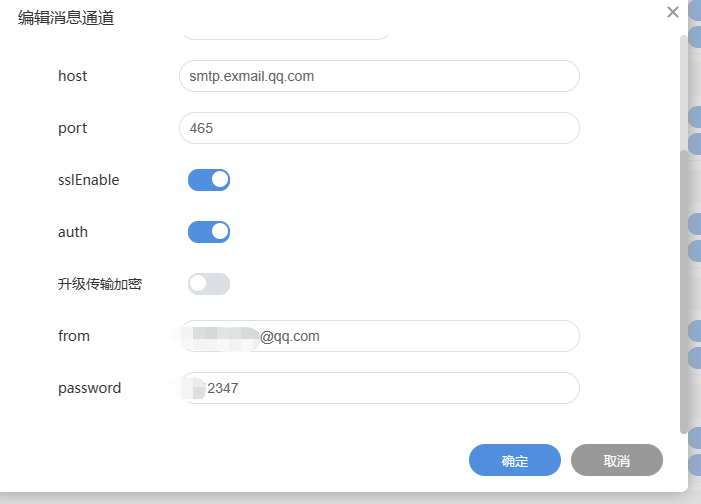Click the 编辑消息通道 dialog title
This screenshot has height=504, width=701.
[x=66, y=17]
